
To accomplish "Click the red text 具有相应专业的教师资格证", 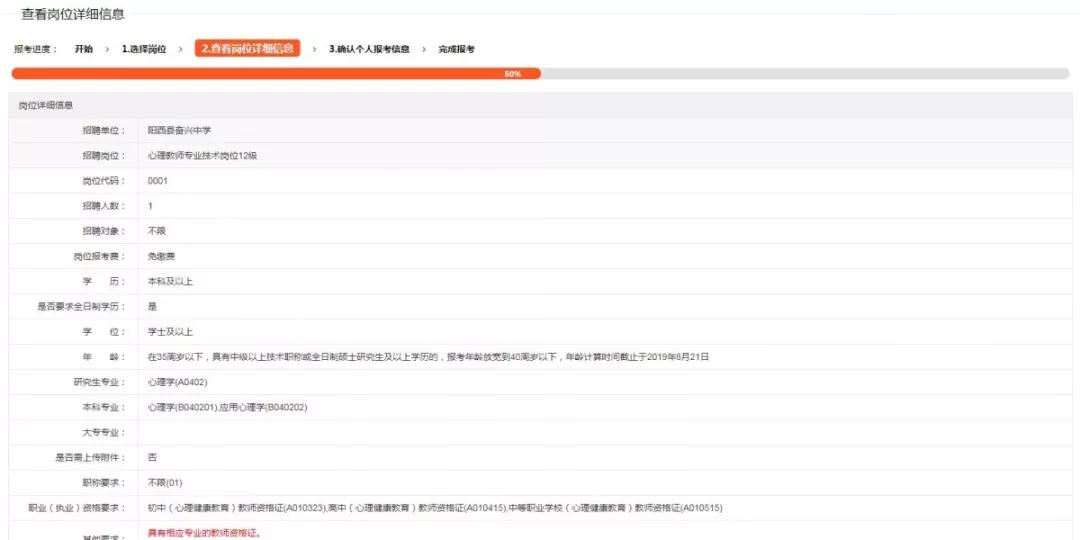I will click(205, 533).
